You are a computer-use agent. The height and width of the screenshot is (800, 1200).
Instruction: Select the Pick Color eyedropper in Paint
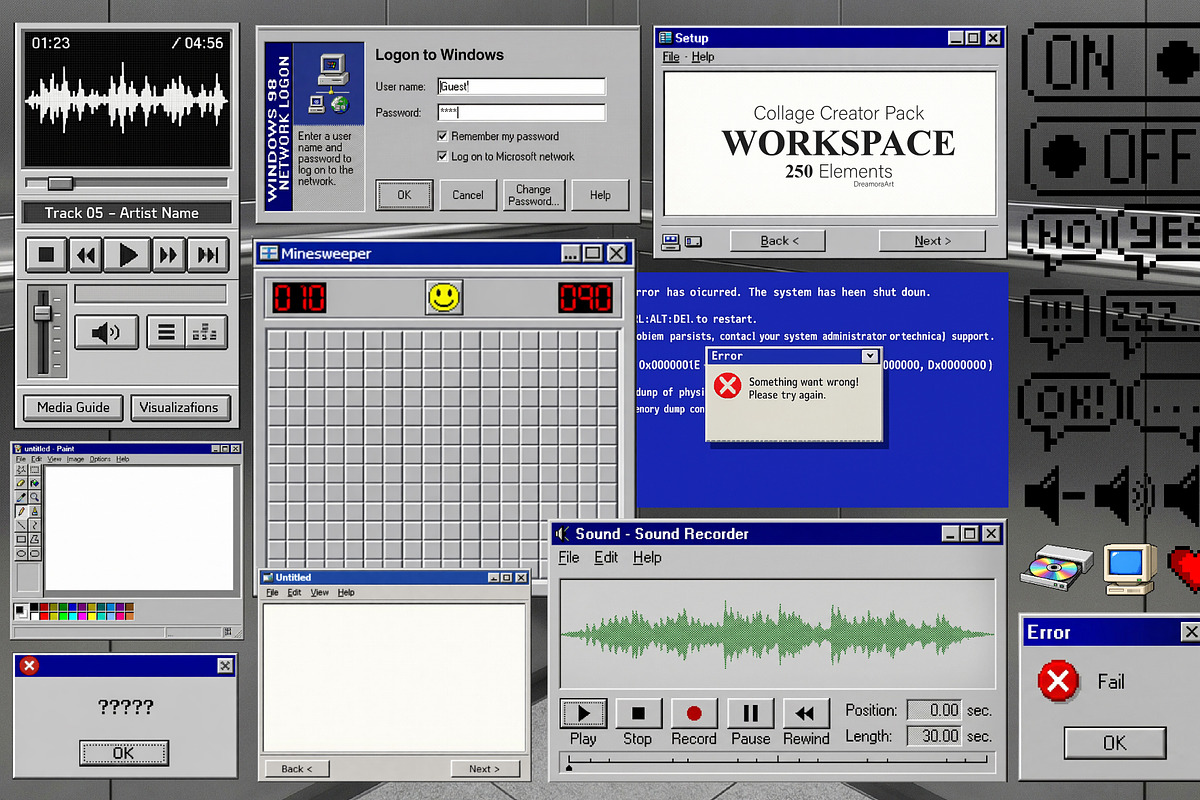(x=21, y=497)
